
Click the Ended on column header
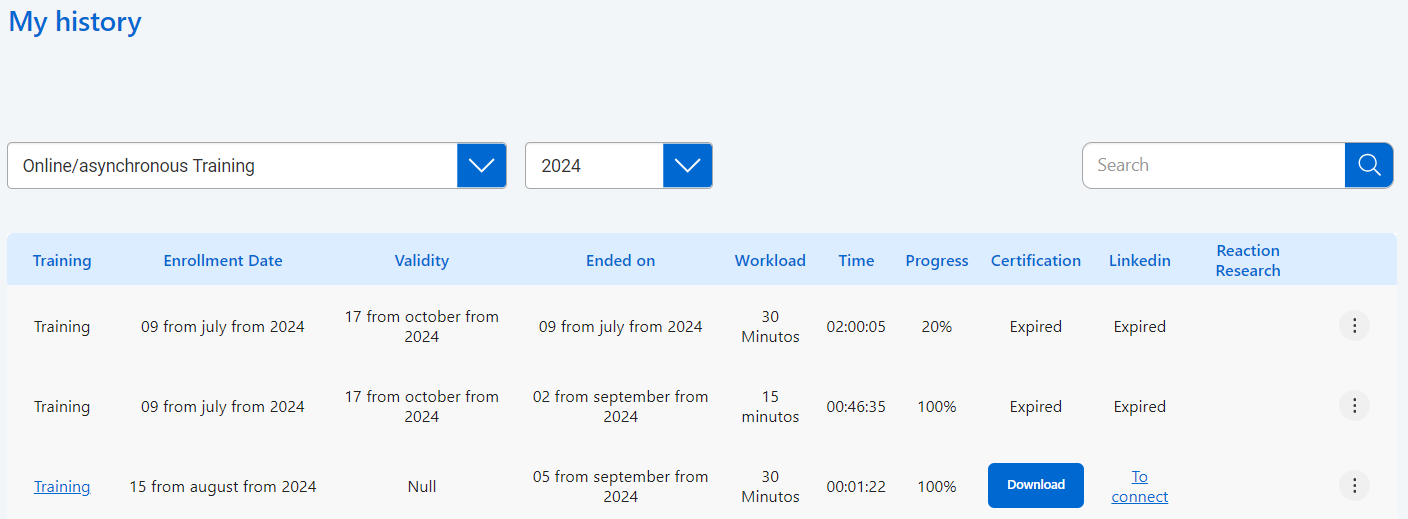[620, 261]
